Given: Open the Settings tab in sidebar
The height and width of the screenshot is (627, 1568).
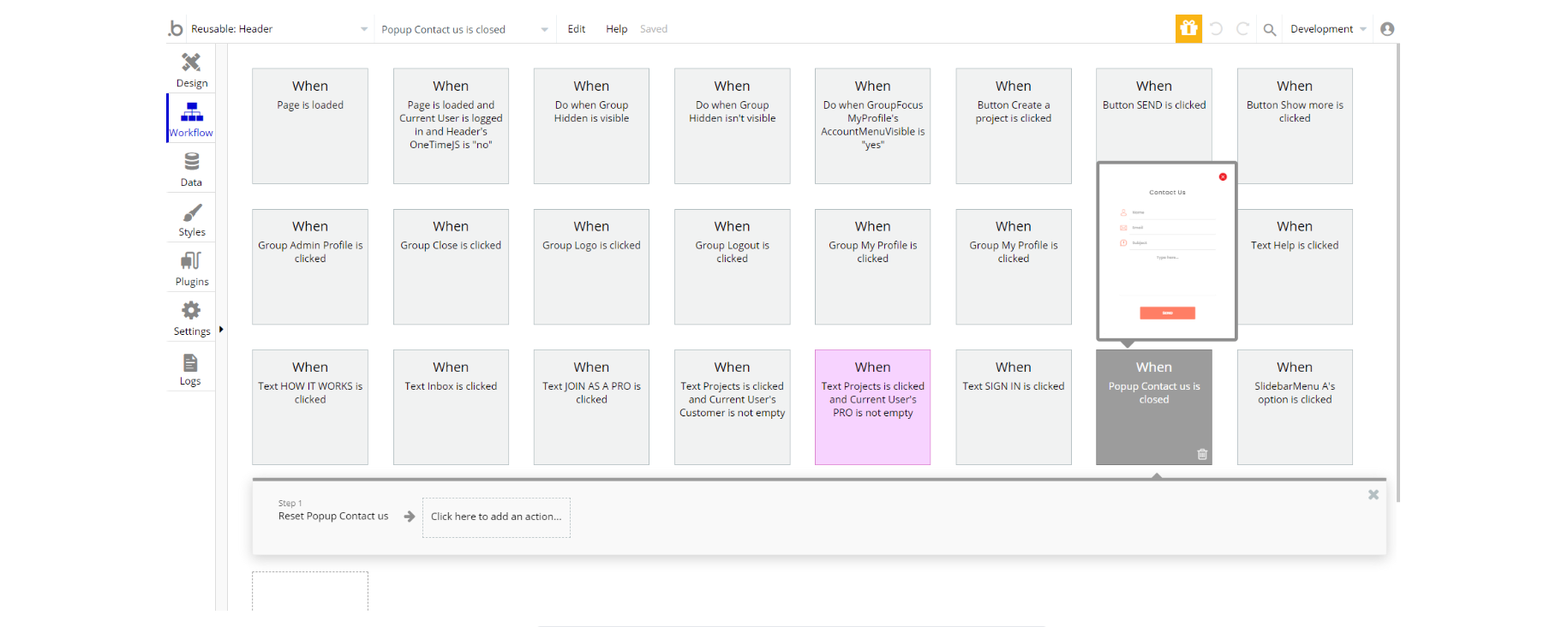Looking at the screenshot, I should coord(191,318).
